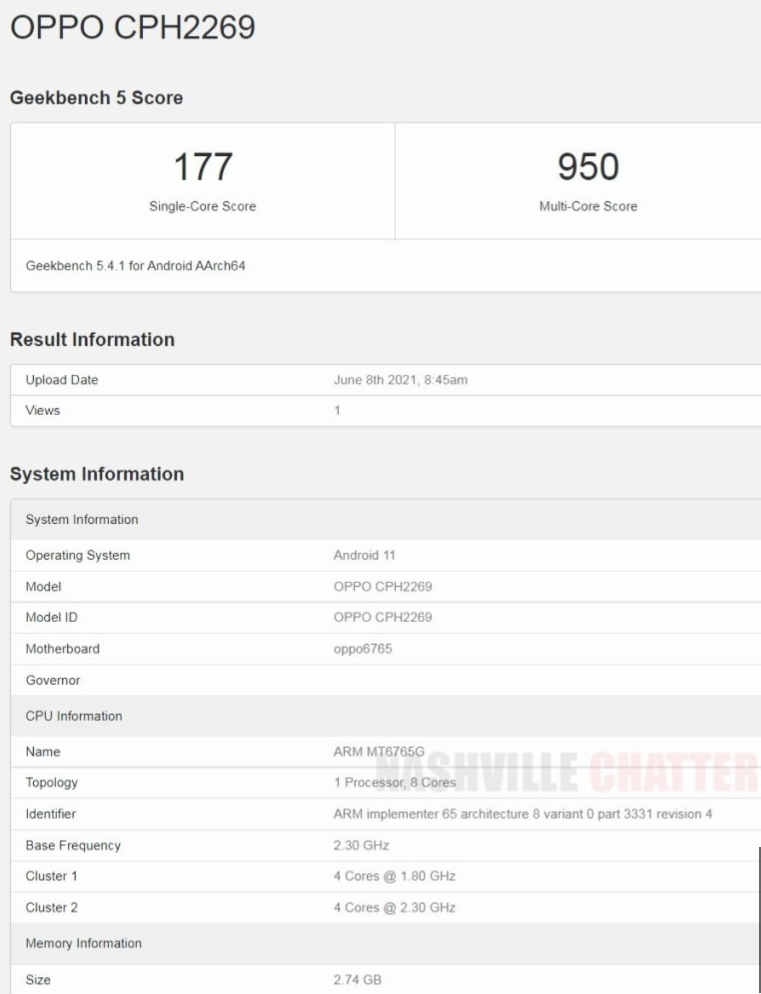Select OPPO CPH2269 value in Model ID row

click(382, 617)
